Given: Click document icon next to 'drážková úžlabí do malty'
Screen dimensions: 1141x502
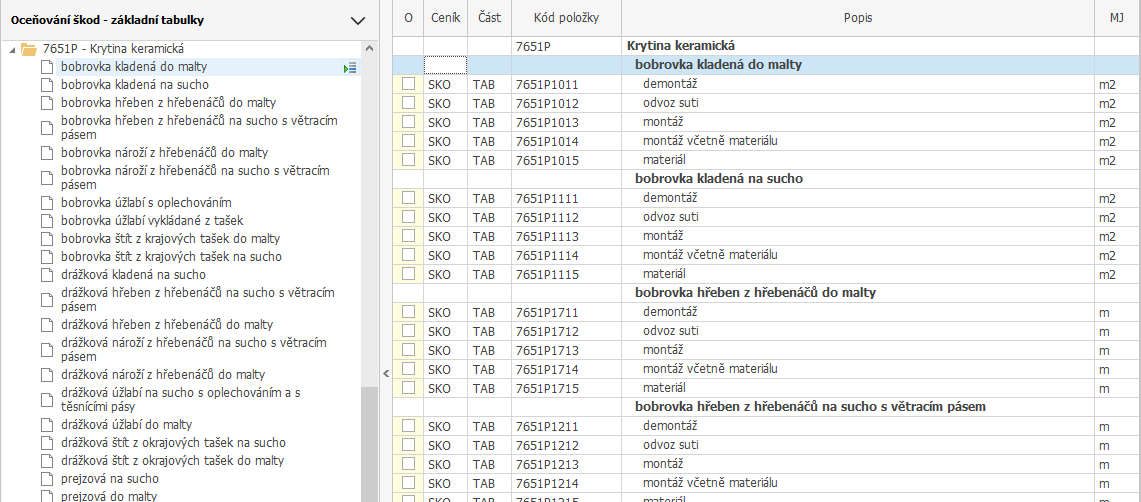Looking at the screenshot, I should pos(46,425).
